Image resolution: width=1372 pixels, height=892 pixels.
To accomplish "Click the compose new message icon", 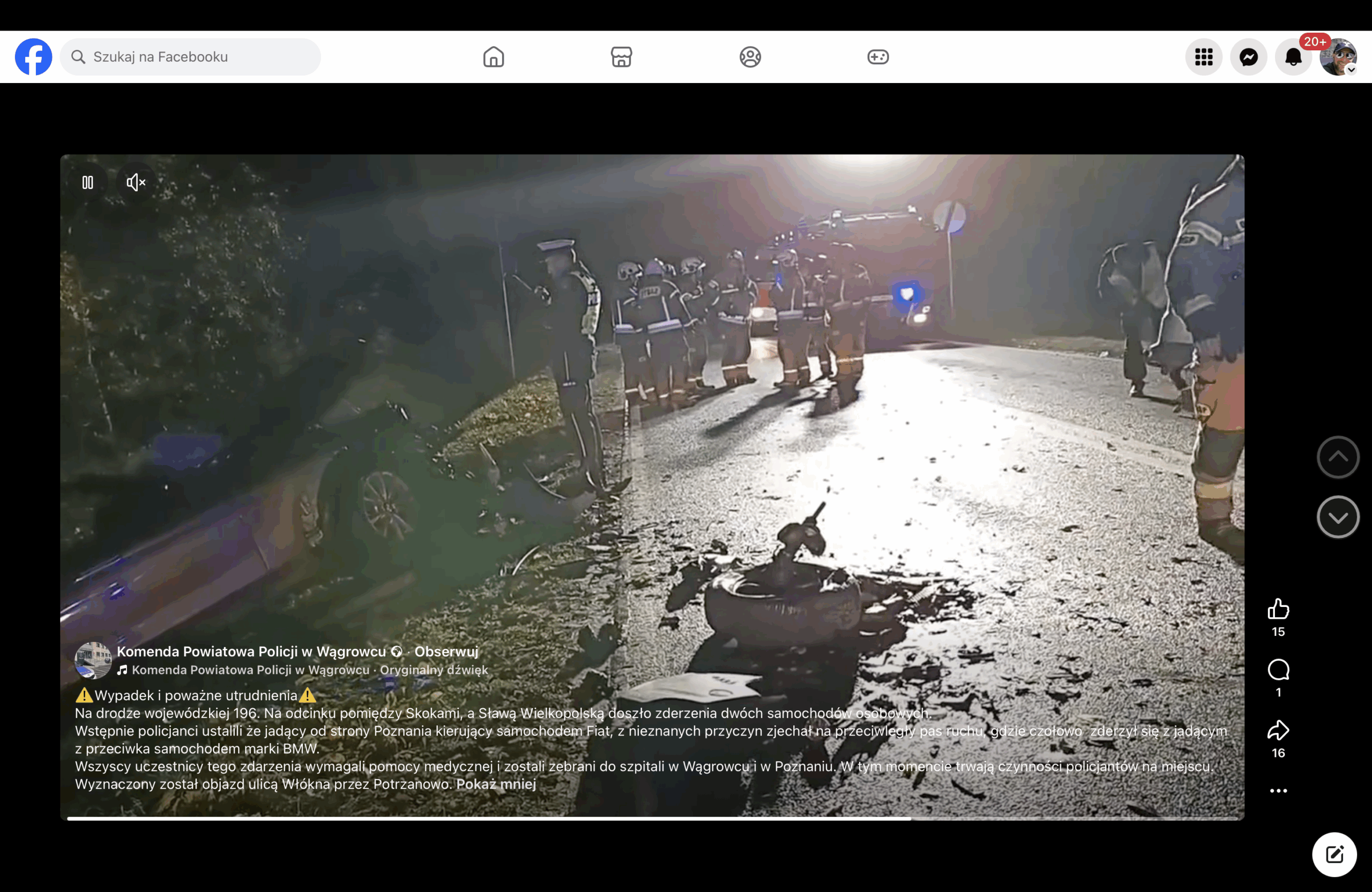I will (1334, 854).
